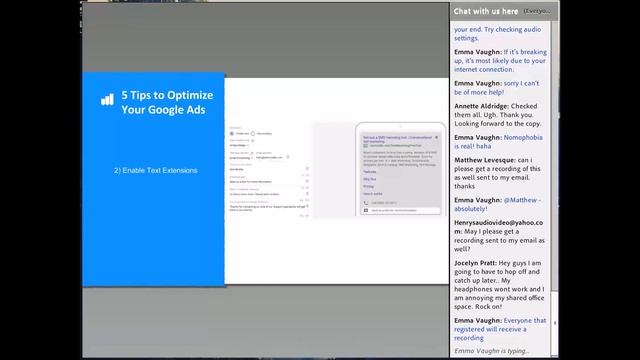Click the 'Chat with us here' panel title
The height and width of the screenshot is (360, 640).
click(486, 11)
